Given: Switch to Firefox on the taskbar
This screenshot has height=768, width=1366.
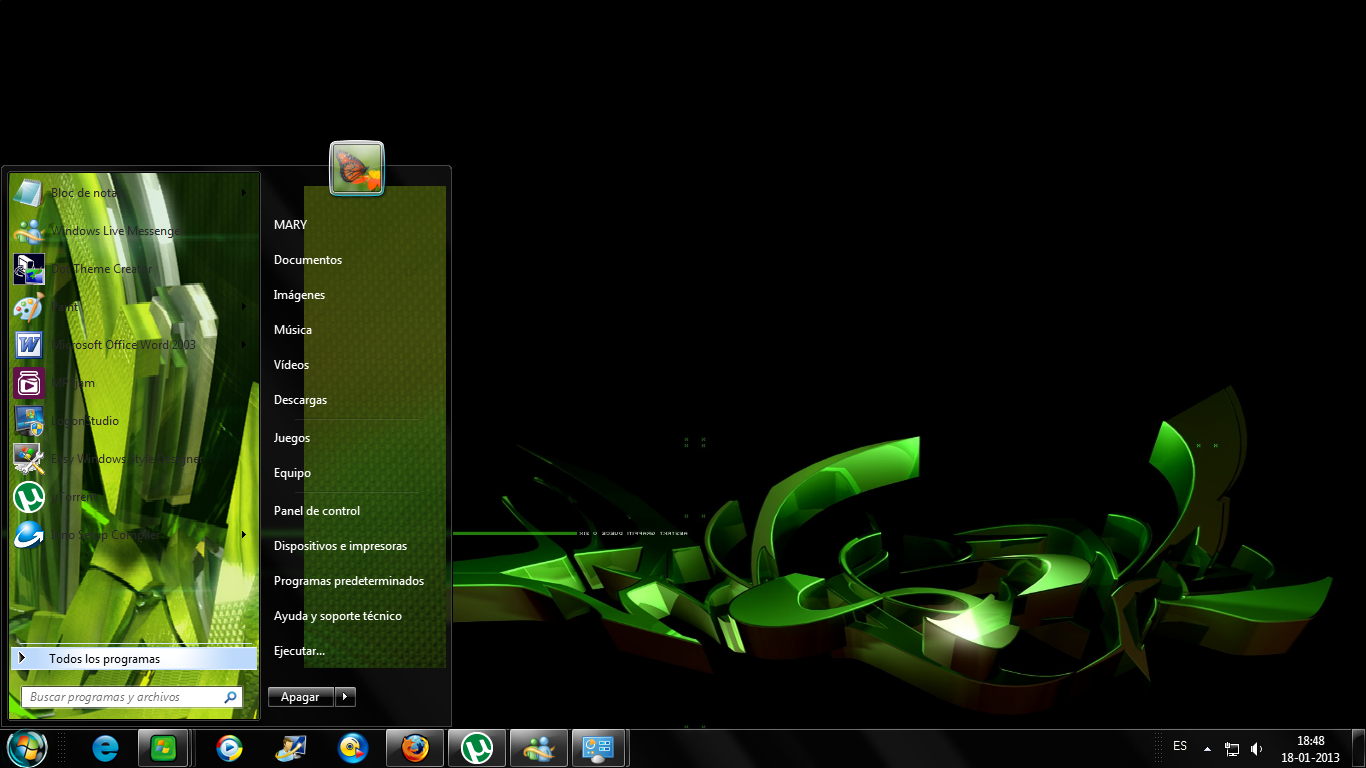Looking at the screenshot, I should pyautogui.click(x=415, y=748).
